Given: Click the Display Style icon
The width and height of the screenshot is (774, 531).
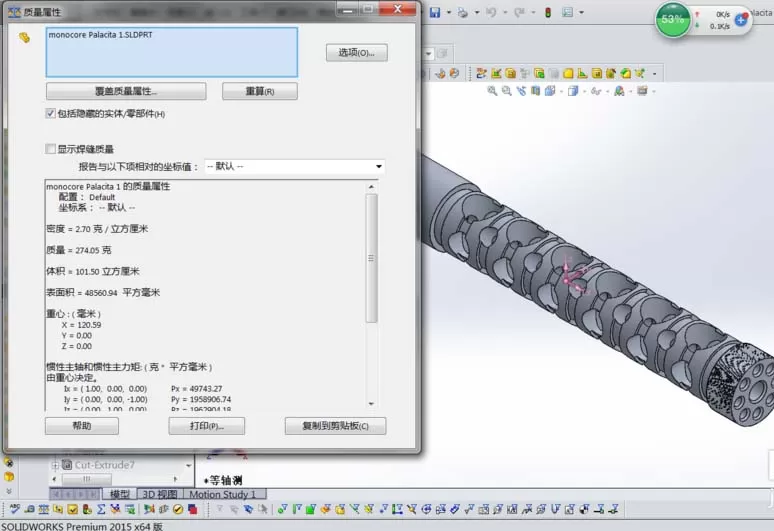Looking at the screenshot, I should [573, 91].
